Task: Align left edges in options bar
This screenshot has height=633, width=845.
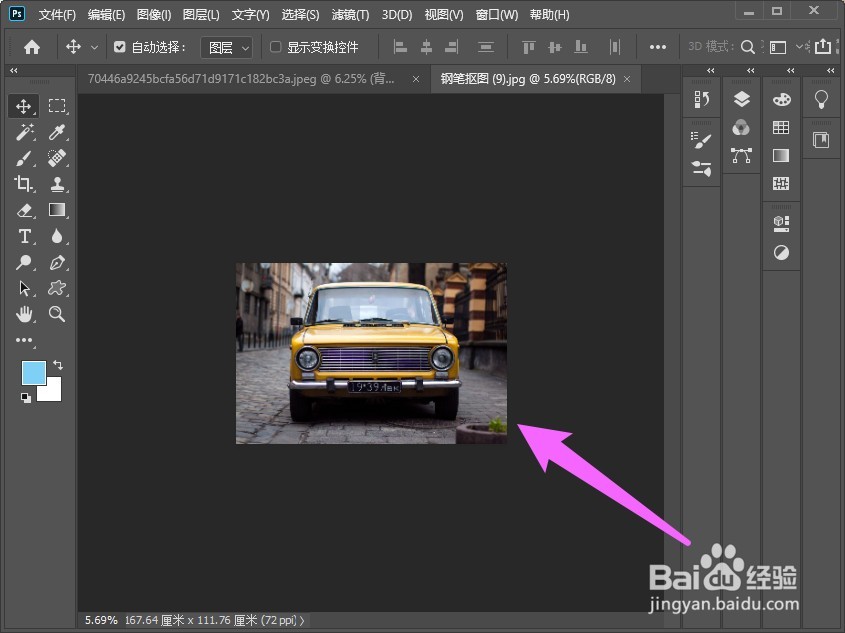Action: (x=400, y=47)
